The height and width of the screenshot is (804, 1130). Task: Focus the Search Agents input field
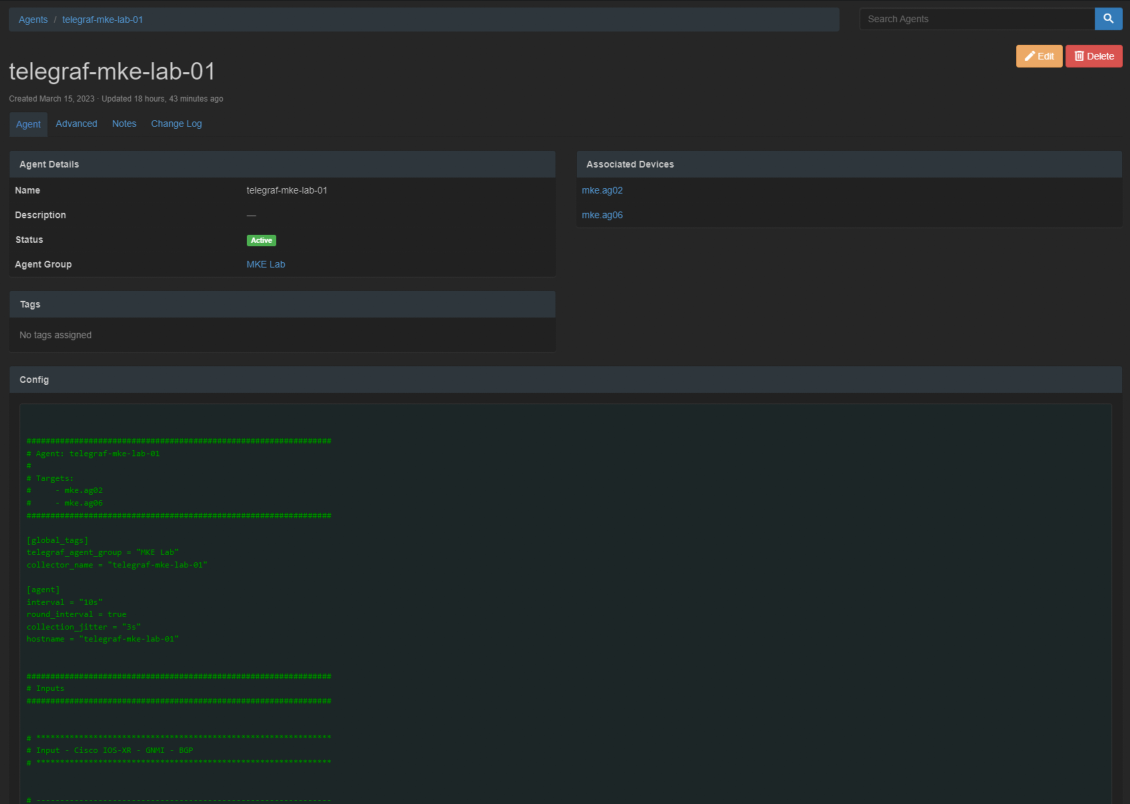pyautogui.click(x=976, y=19)
